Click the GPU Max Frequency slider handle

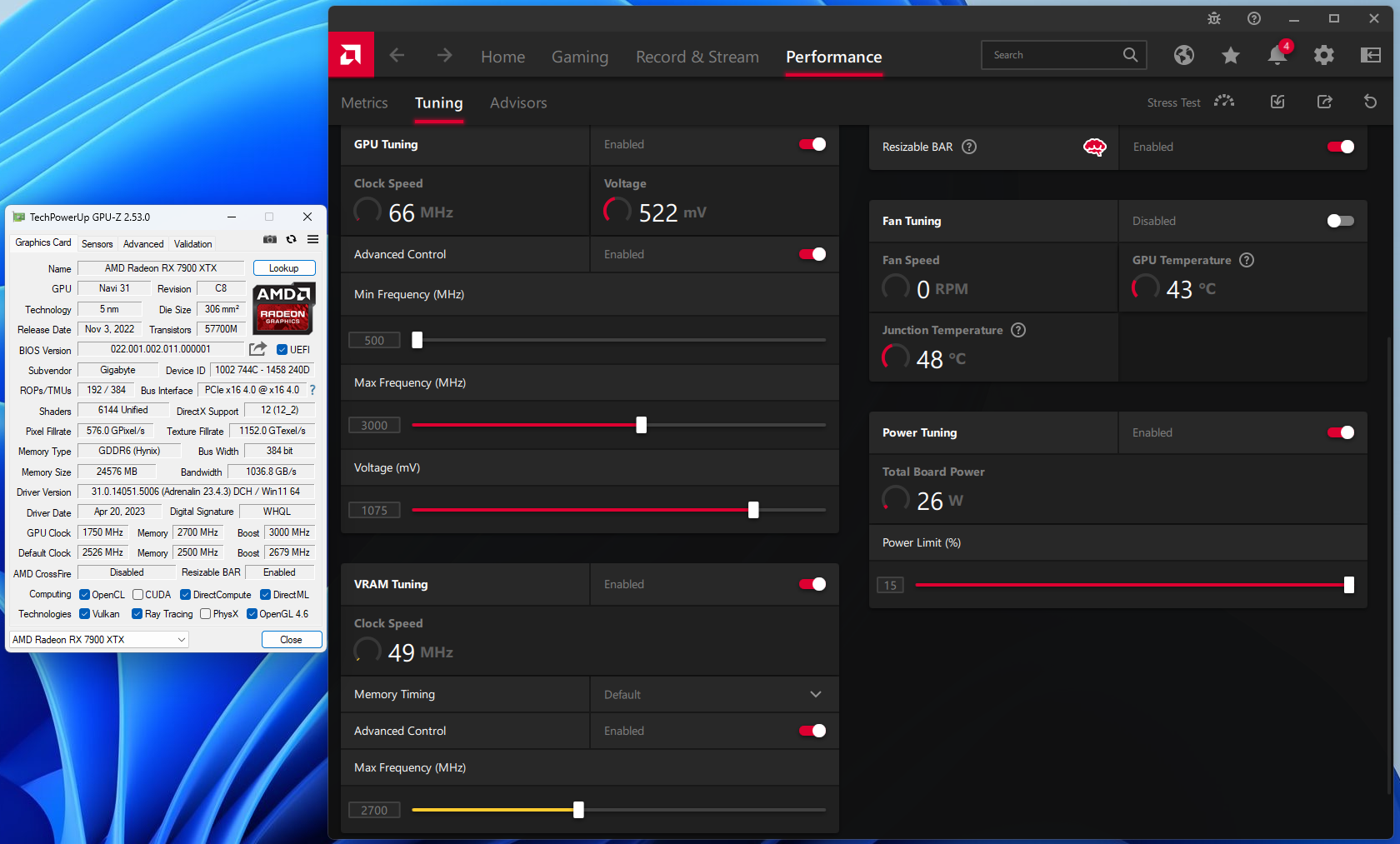[x=641, y=425]
